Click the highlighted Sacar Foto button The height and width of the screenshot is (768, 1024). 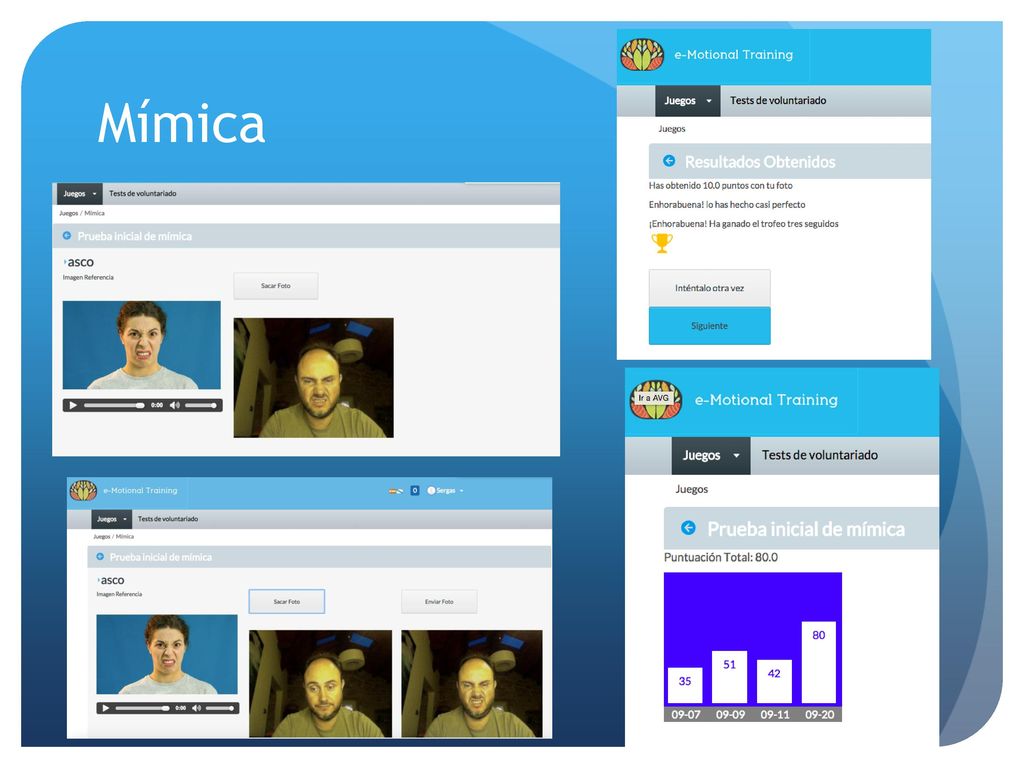[x=287, y=601]
